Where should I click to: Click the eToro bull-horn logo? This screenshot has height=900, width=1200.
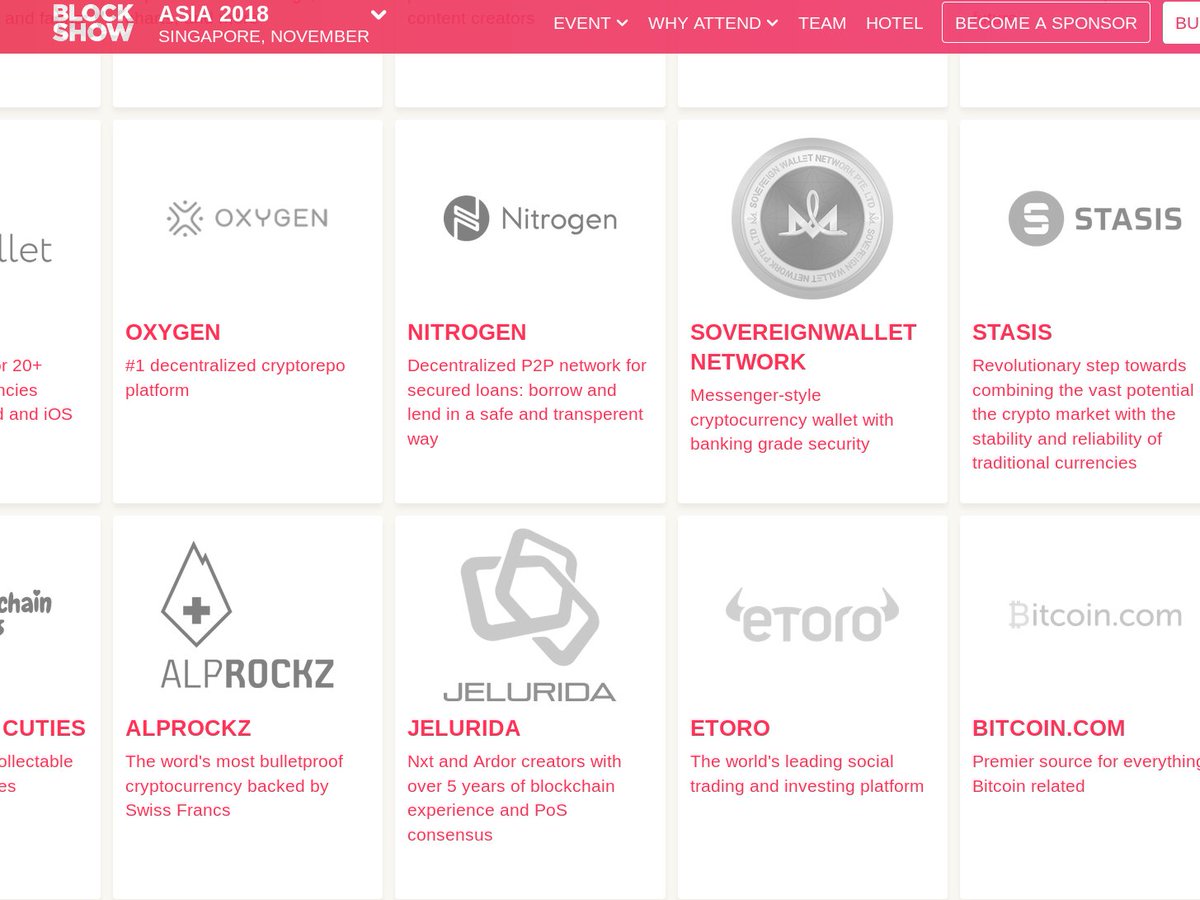[x=812, y=615]
